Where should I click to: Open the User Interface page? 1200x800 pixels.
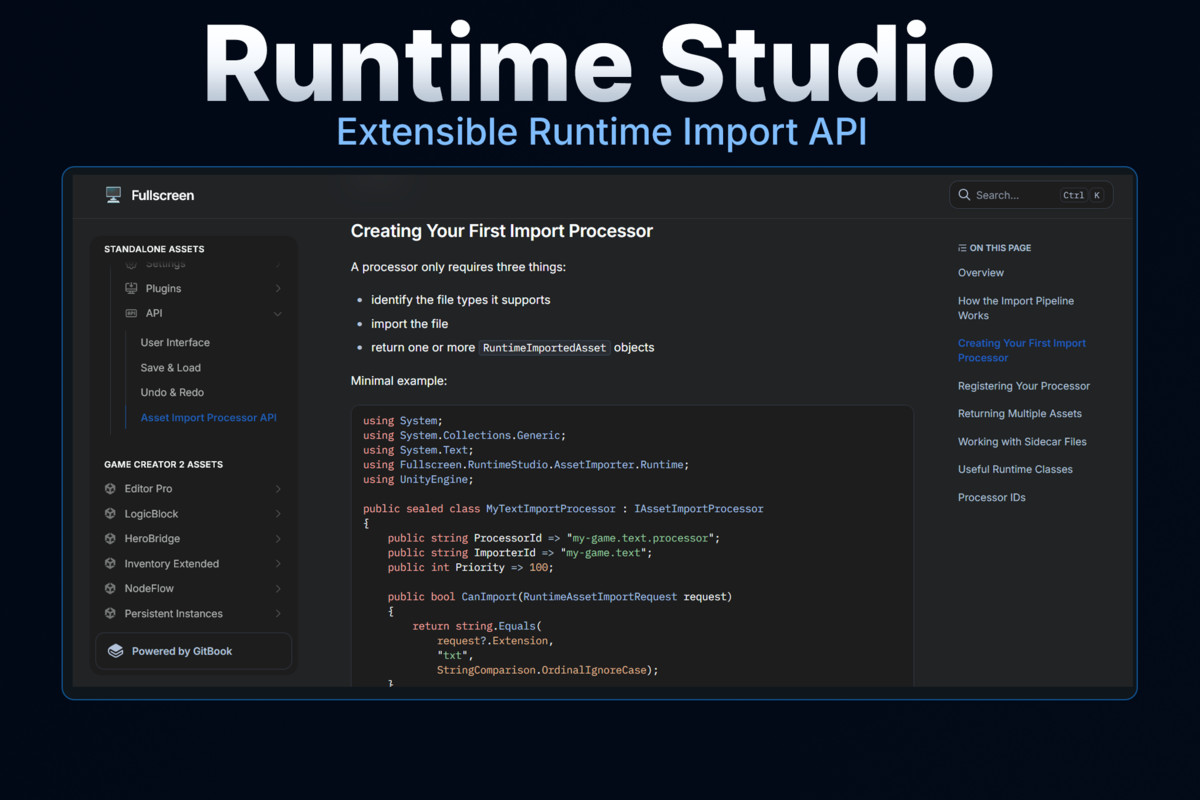coord(175,343)
